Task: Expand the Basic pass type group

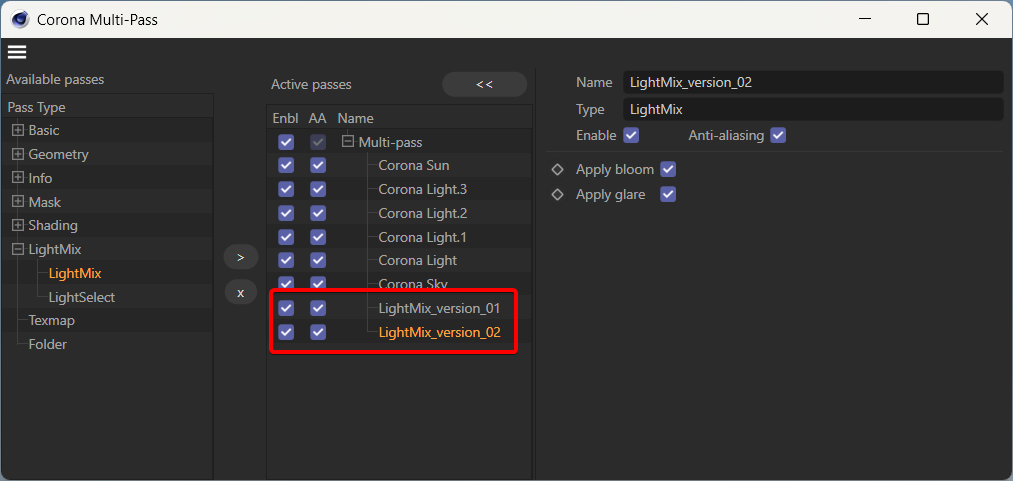Action: 18,130
